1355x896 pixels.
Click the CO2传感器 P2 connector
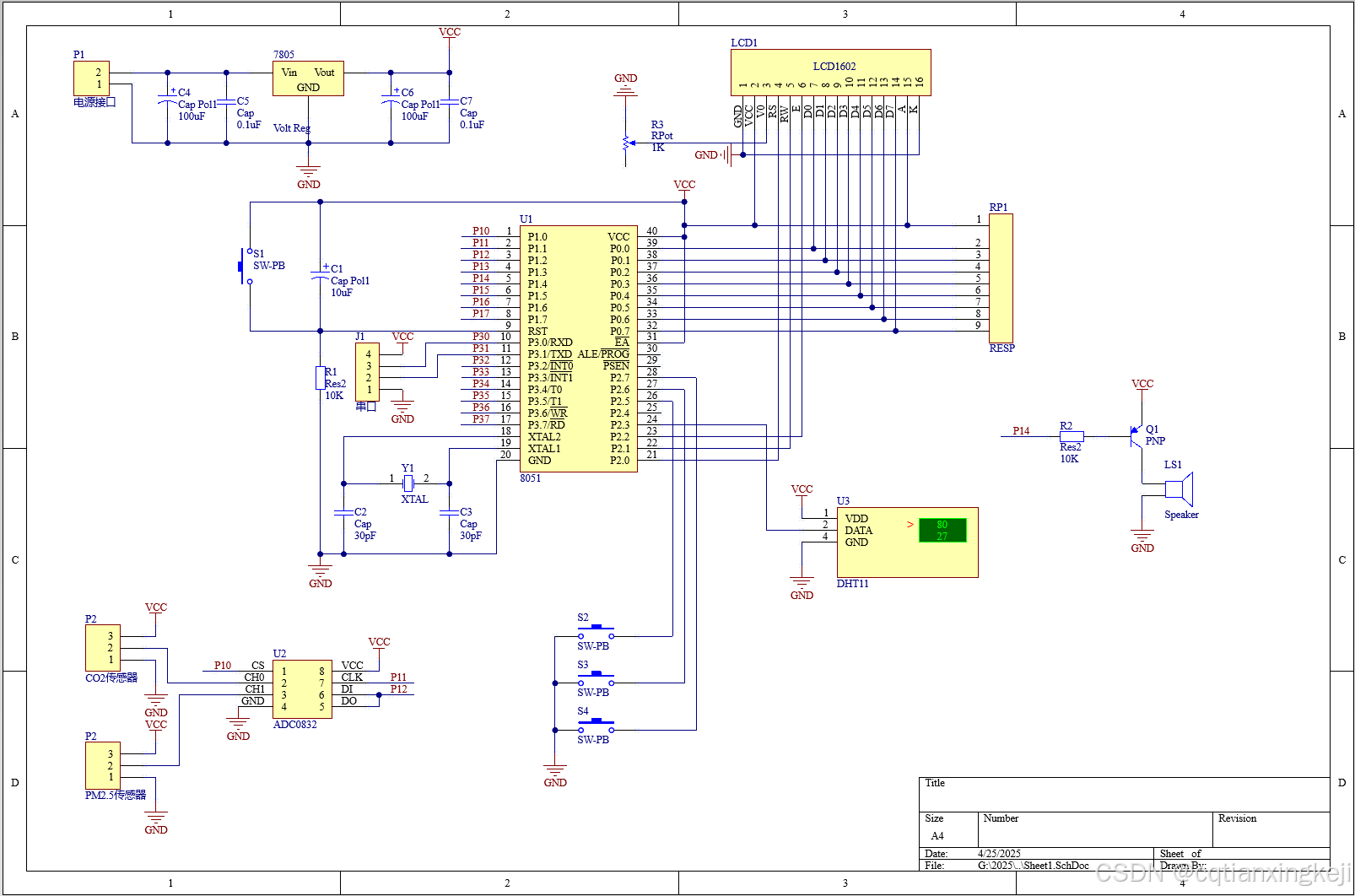pyautogui.click(x=103, y=648)
